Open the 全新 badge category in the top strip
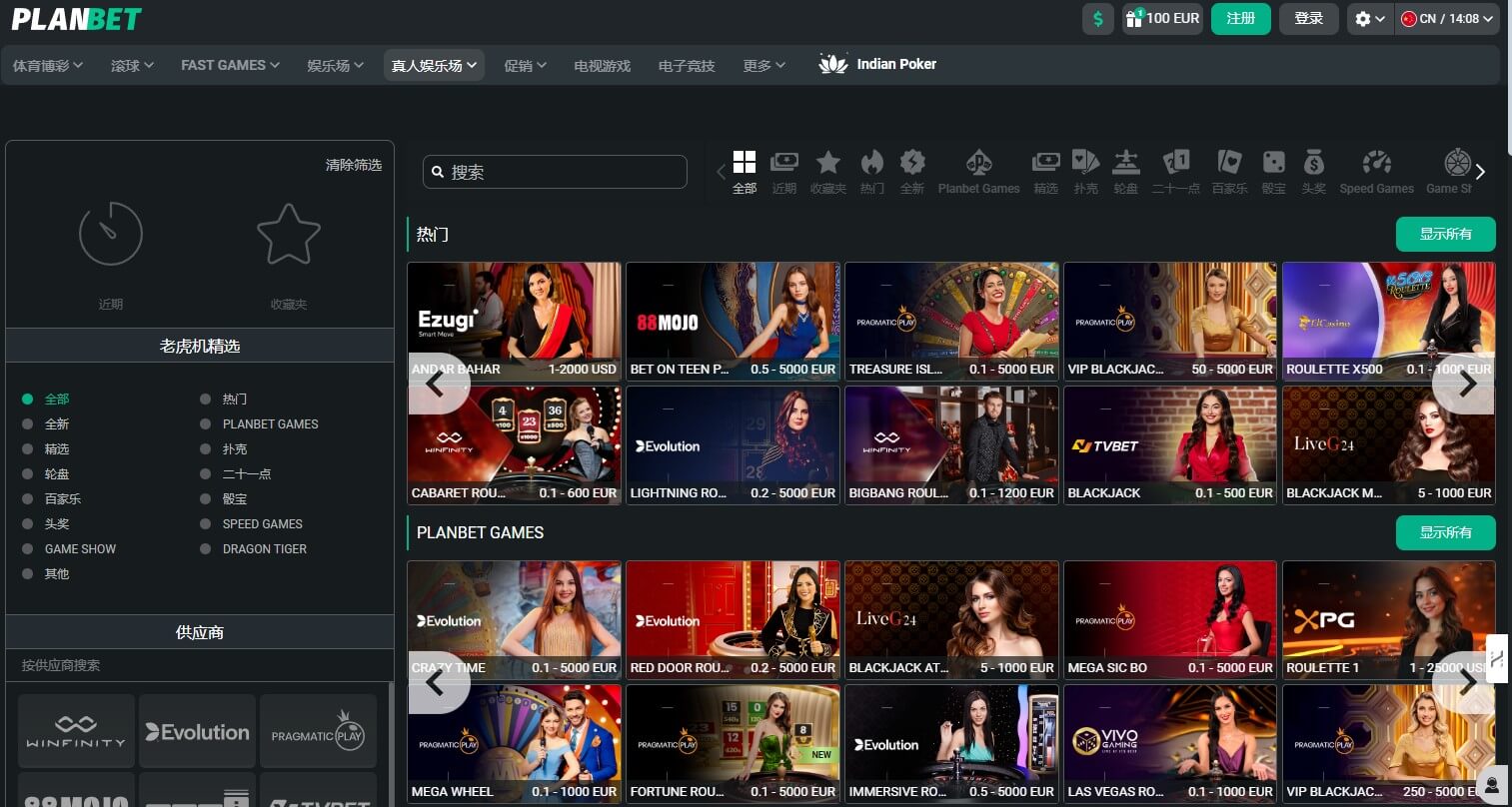This screenshot has height=807, width=1512. coord(911,162)
